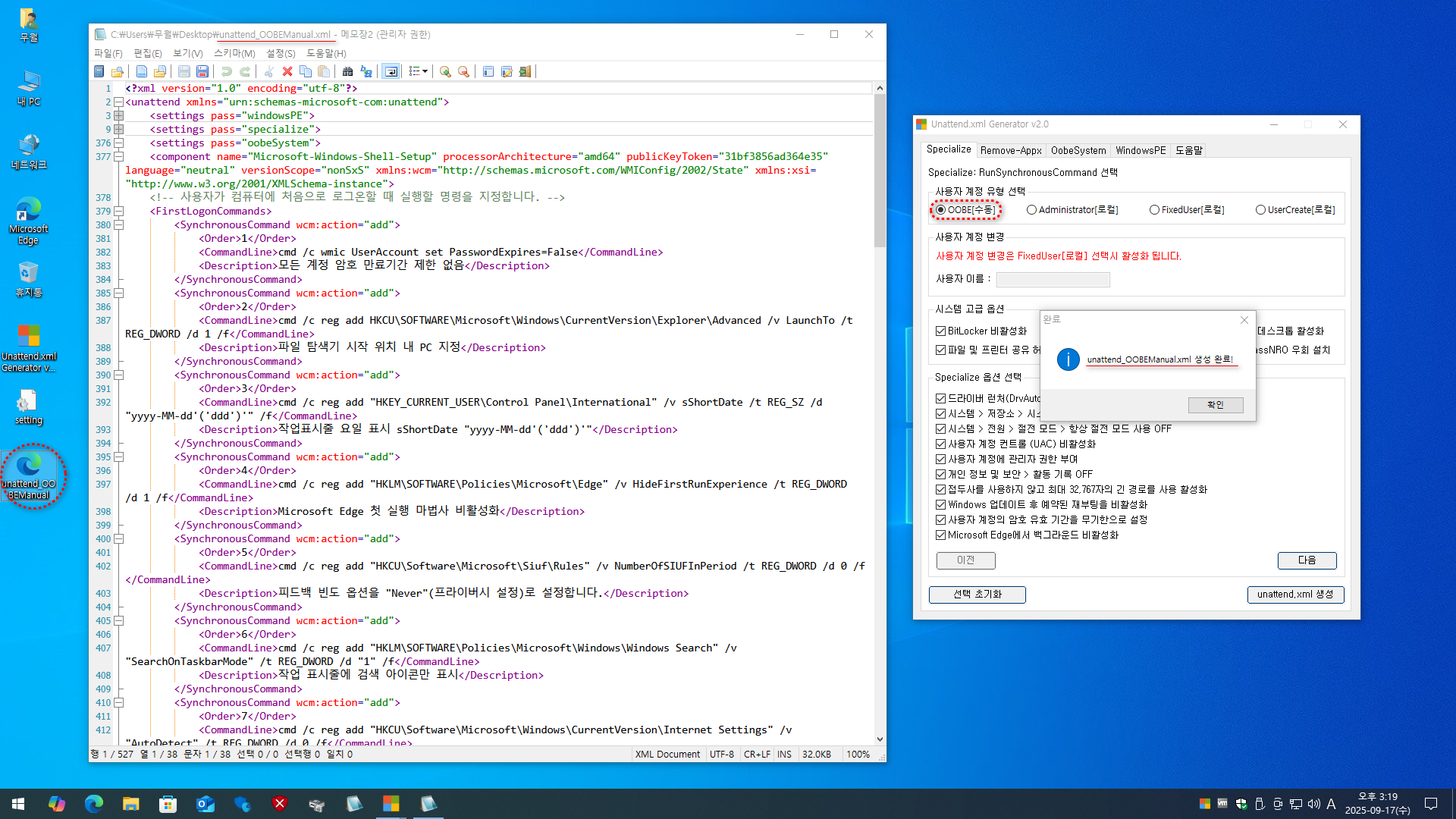Open the selection mode dropdown arrow in toolbar
The image size is (1456, 819).
coord(425,71)
